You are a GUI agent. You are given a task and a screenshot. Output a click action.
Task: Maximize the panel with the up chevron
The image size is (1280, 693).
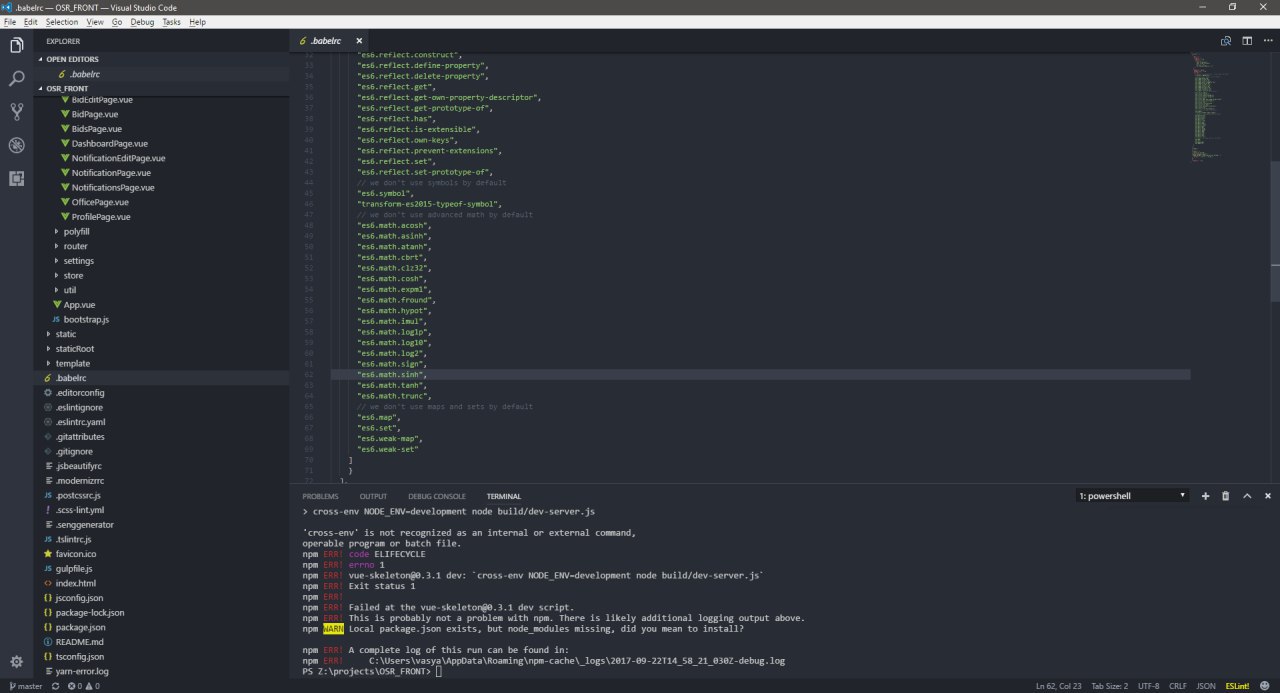click(1247, 496)
